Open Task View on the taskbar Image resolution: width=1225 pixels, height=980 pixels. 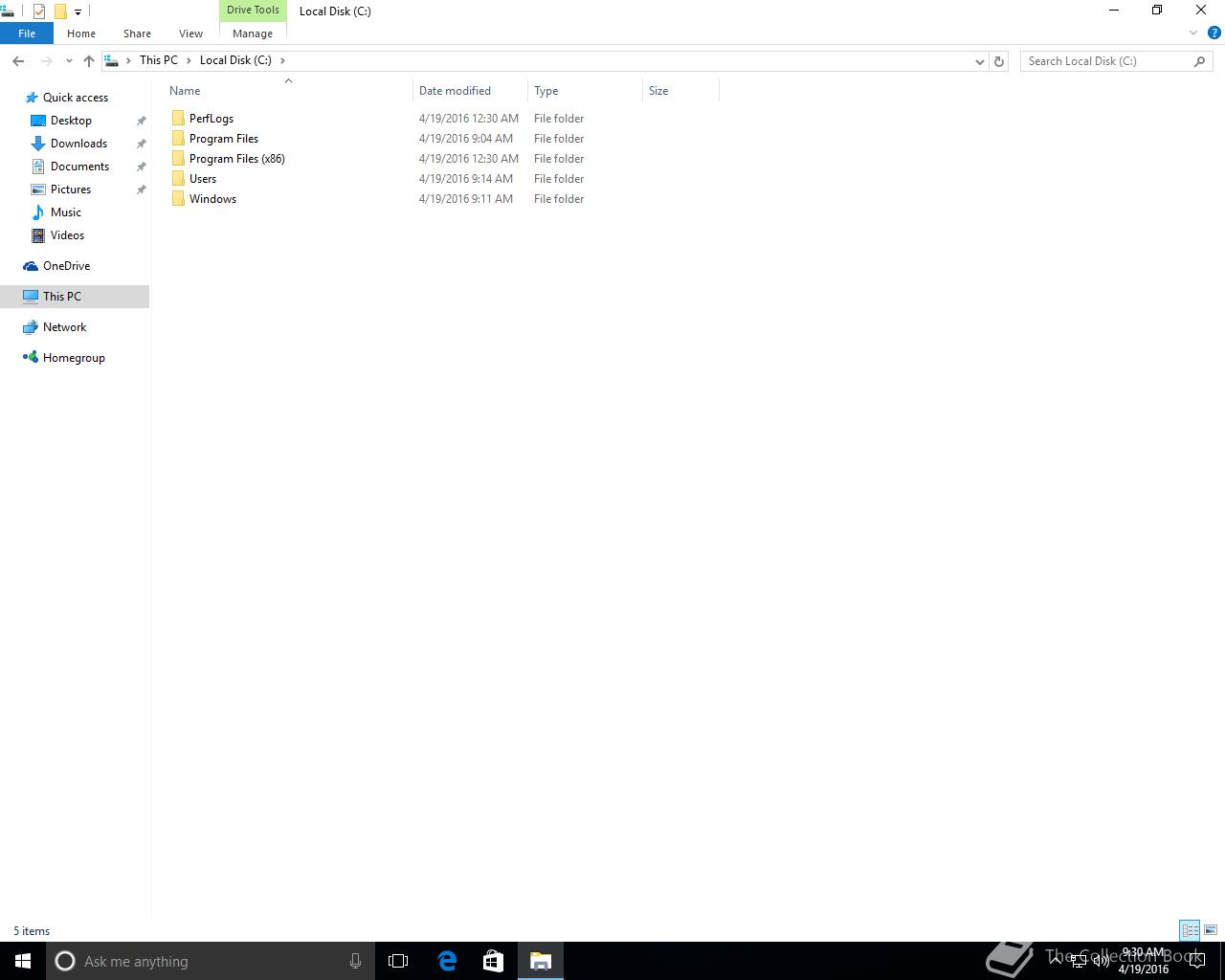398,961
